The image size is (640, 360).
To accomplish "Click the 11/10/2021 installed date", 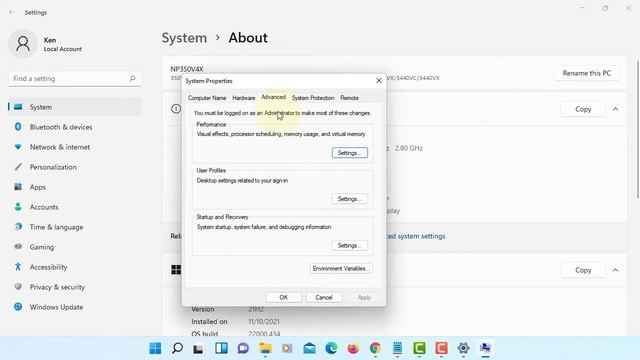I will (x=264, y=322).
